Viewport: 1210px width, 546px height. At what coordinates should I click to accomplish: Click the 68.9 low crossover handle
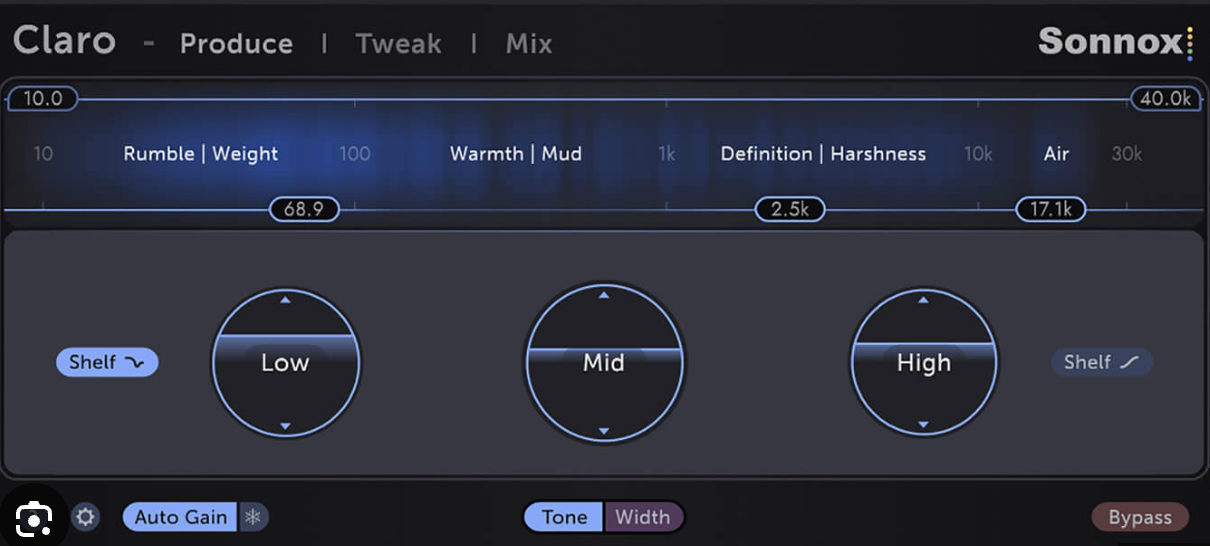(304, 209)
